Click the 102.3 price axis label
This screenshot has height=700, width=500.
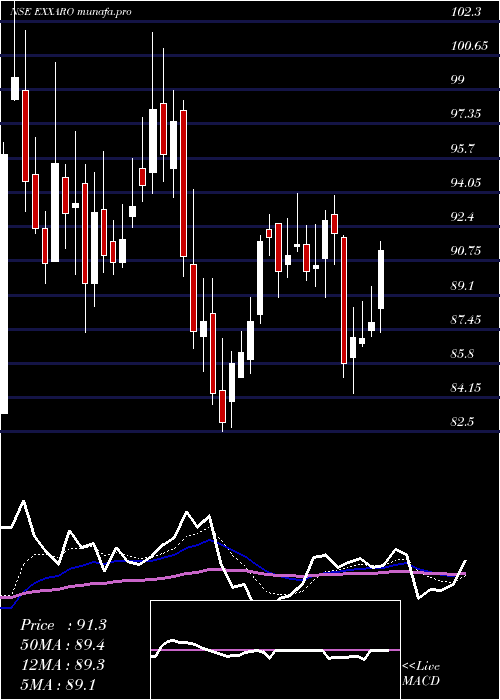click(x=466, y=12)
